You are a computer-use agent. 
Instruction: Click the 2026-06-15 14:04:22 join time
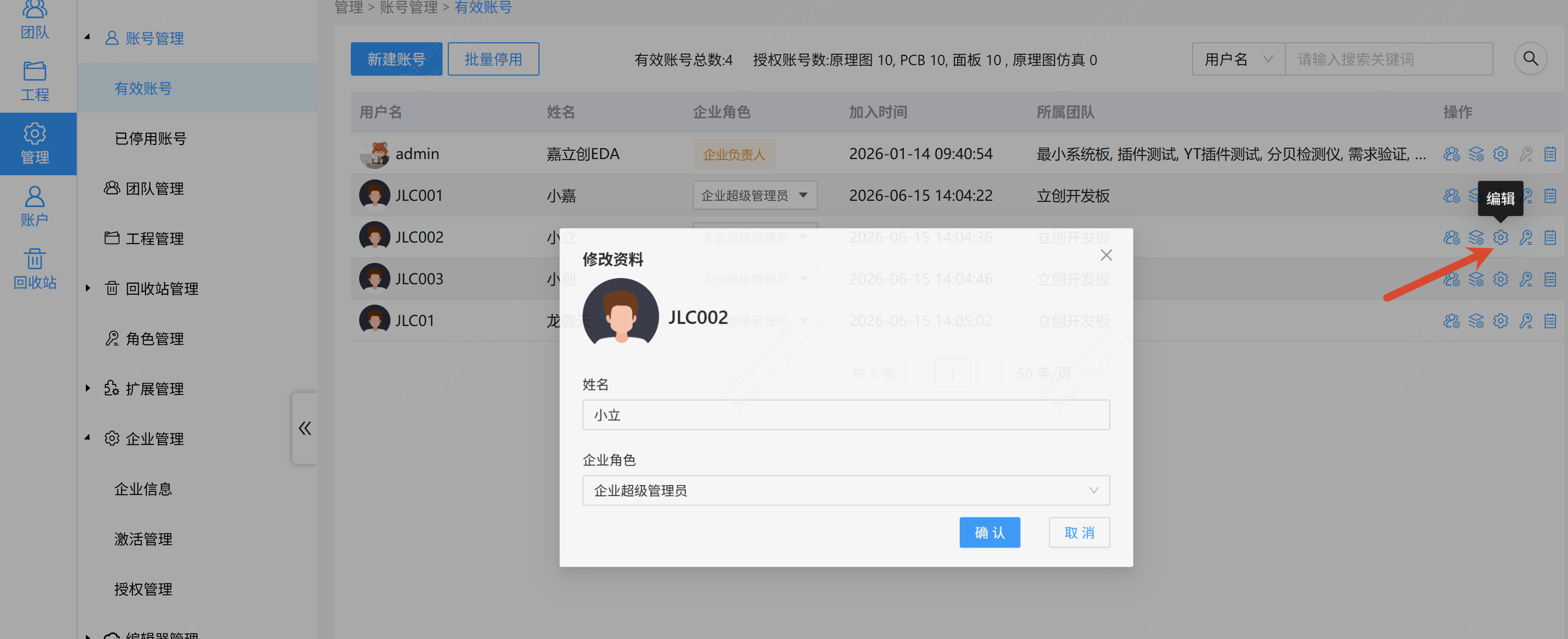click(x=921, y=196)
